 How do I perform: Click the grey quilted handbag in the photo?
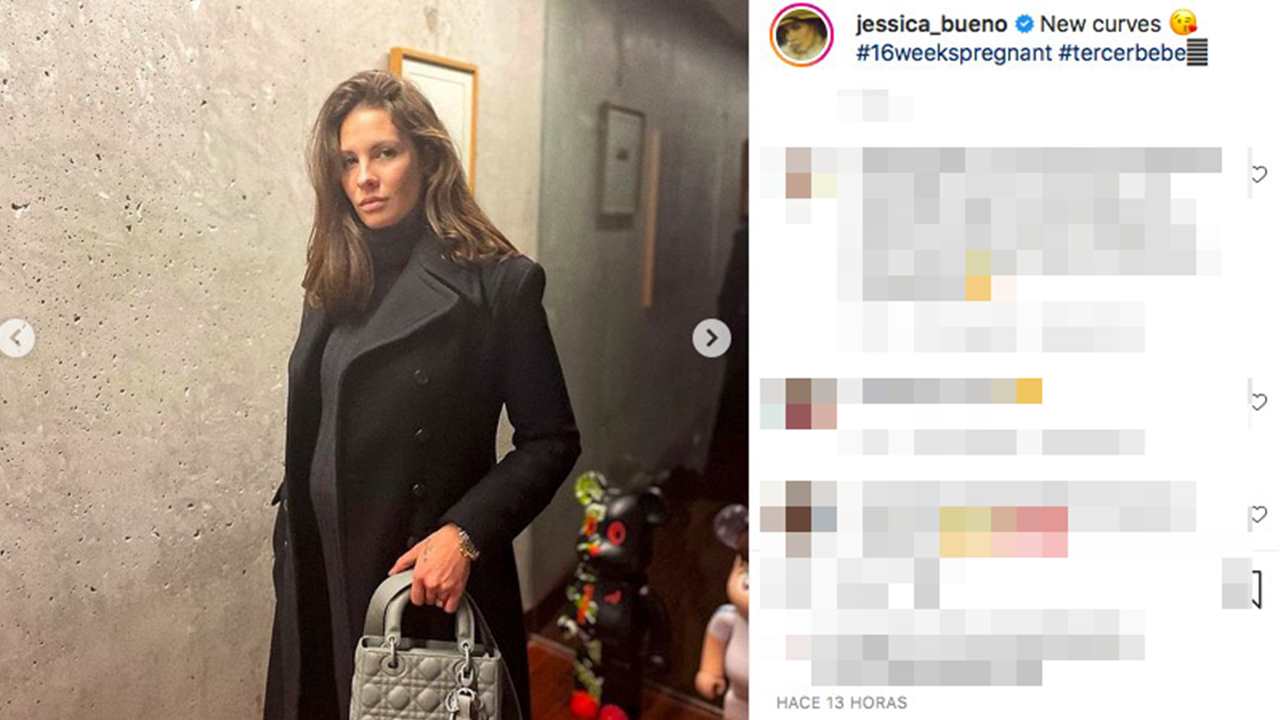click(425, 650)
